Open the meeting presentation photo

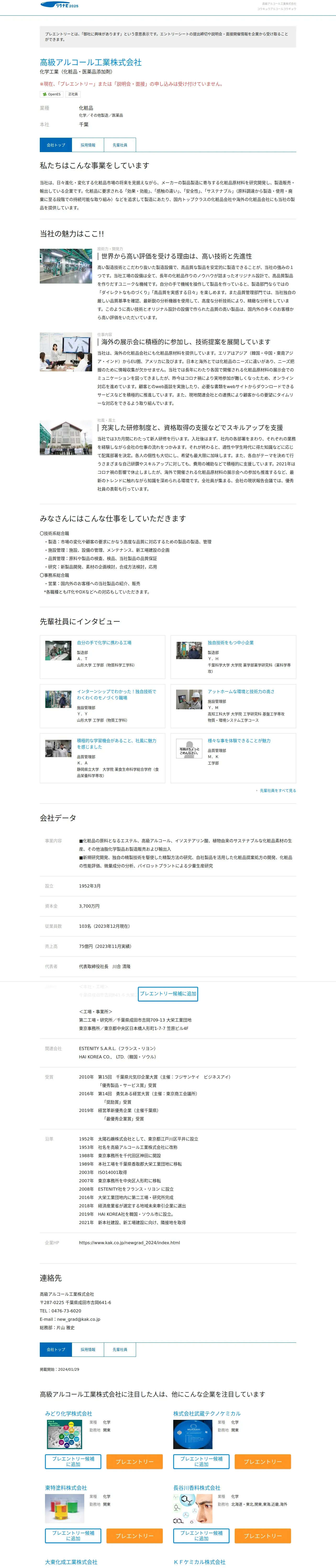(66, 351)
